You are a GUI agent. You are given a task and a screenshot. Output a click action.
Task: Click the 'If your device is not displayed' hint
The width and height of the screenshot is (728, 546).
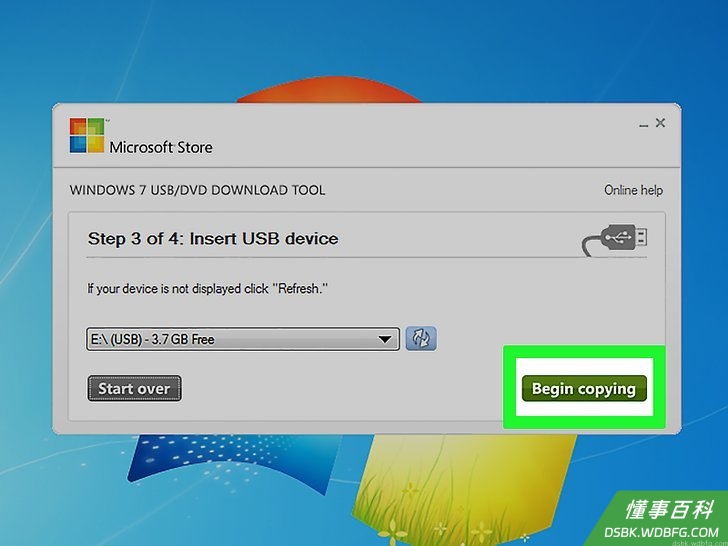tap(208, 289)
